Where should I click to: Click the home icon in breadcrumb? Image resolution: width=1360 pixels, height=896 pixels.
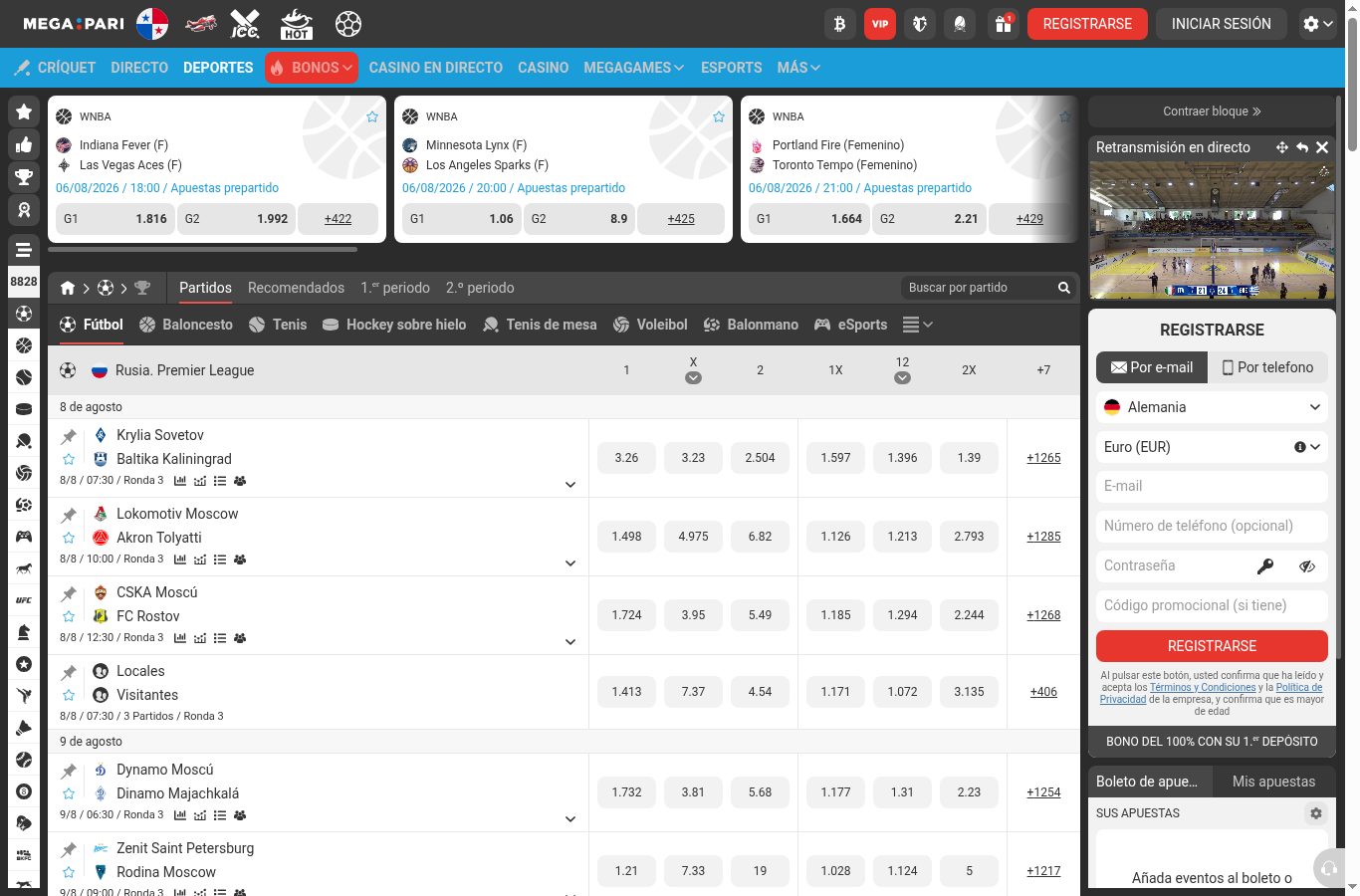point(68,288)
